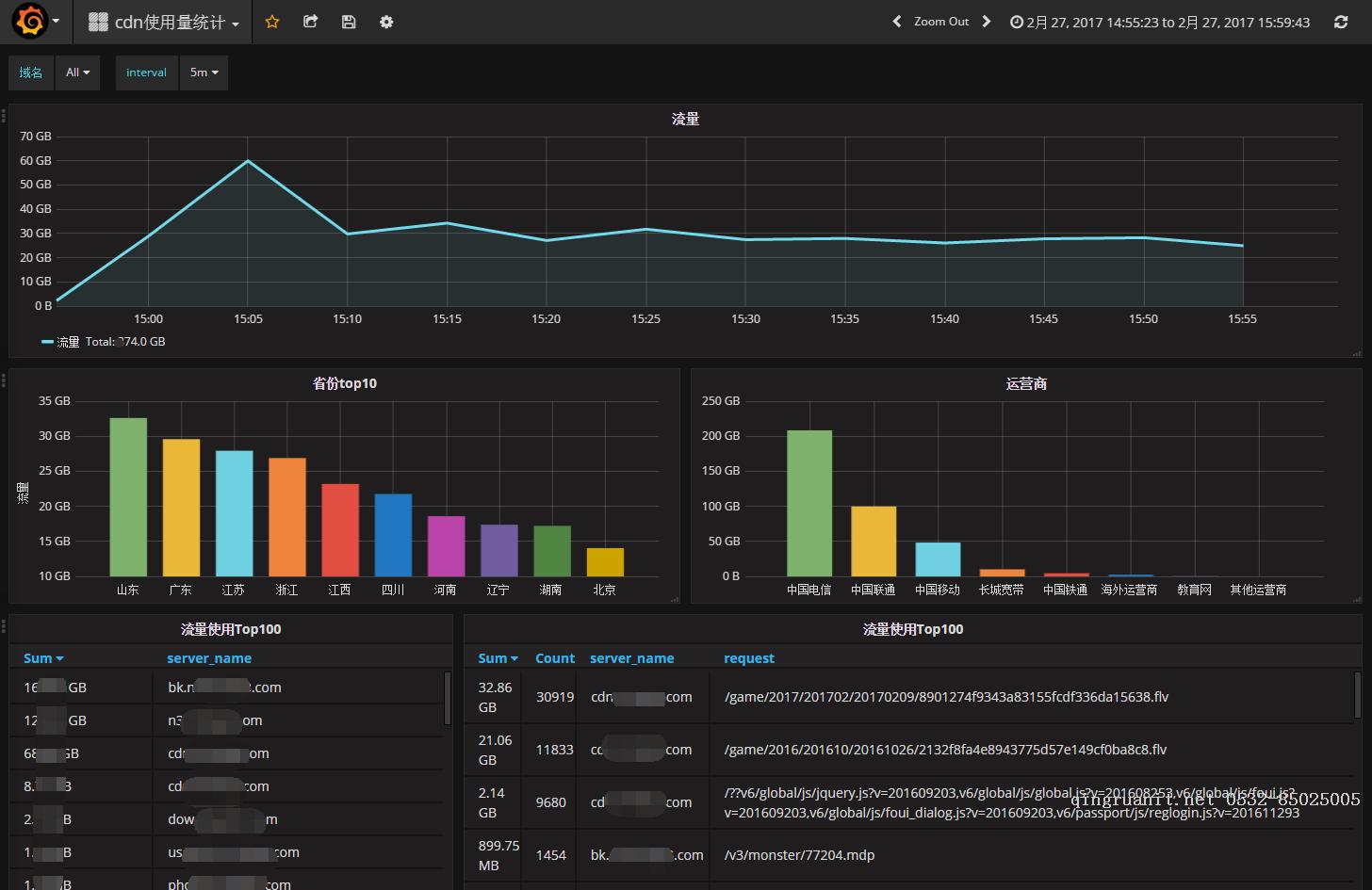Click the 中国移动 bar in 运营商 chart

(x=938, y=559)
